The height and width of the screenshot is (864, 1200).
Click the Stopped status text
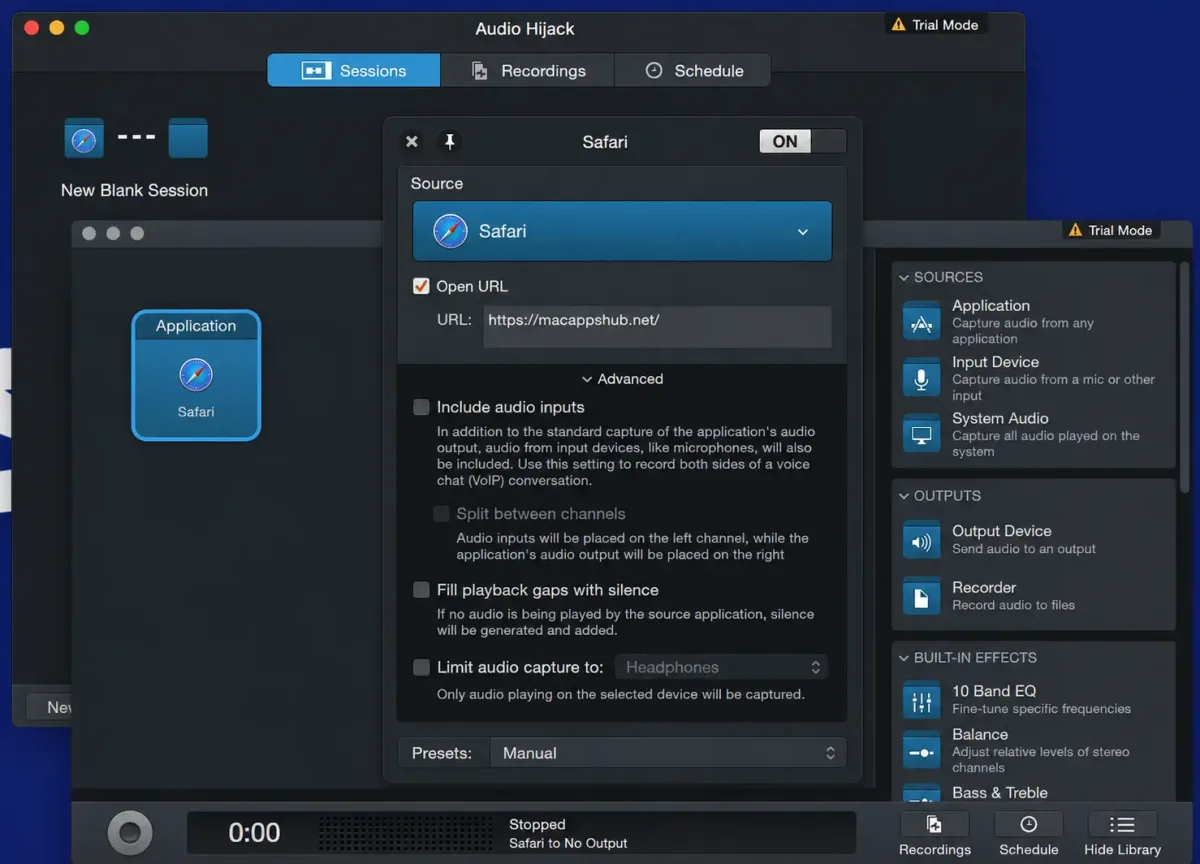point(537,825)
